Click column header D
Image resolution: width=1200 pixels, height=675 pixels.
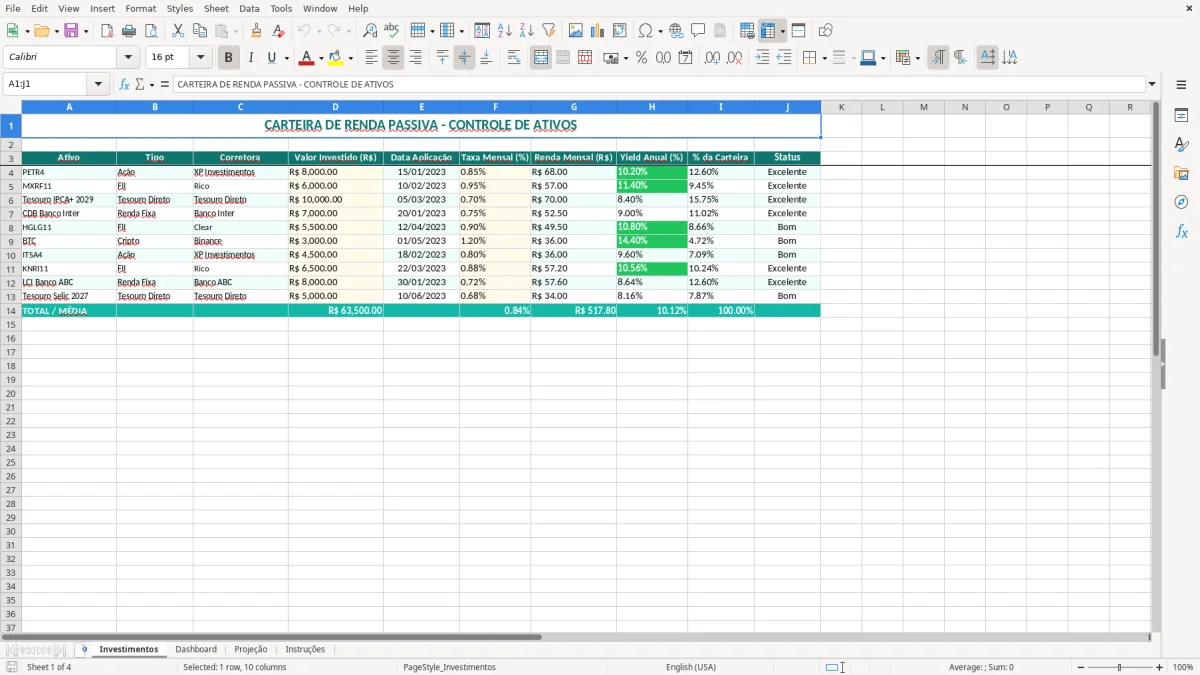[x=335, y=107]
